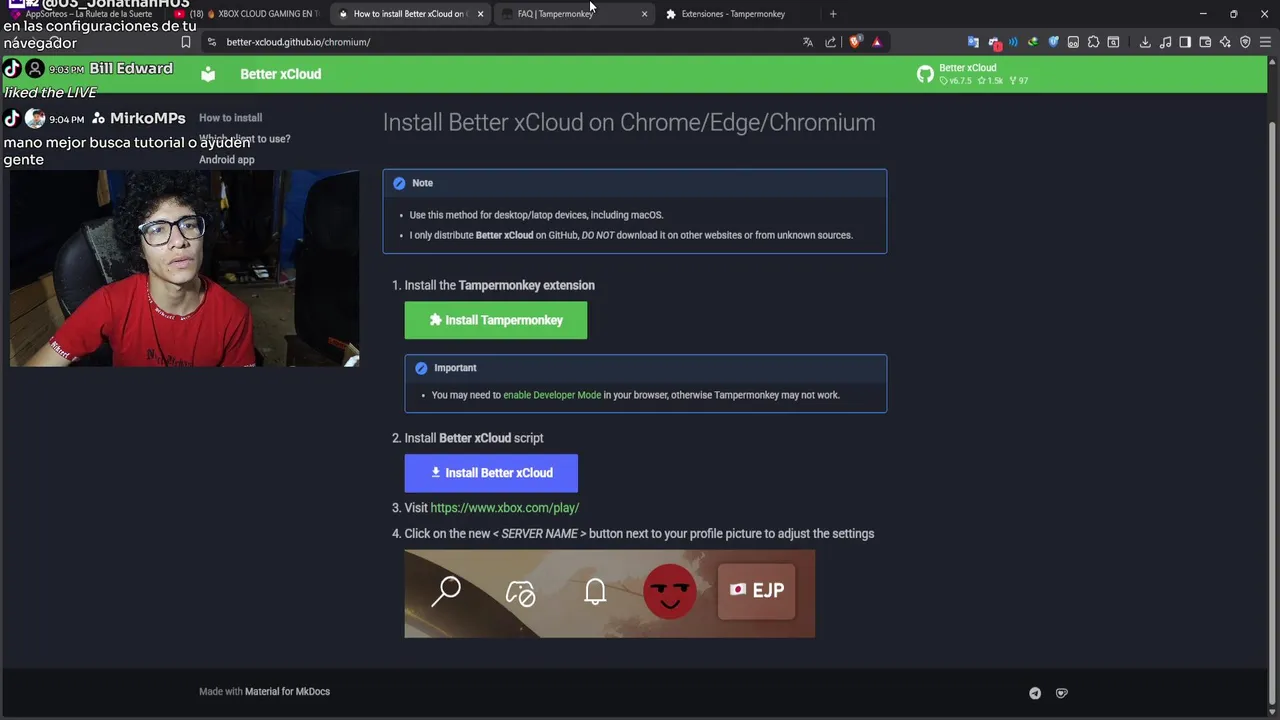Switch to XBOX CLOUD GAMING tab
Viewport: 1280px width, 720px height.
[247, 14]
